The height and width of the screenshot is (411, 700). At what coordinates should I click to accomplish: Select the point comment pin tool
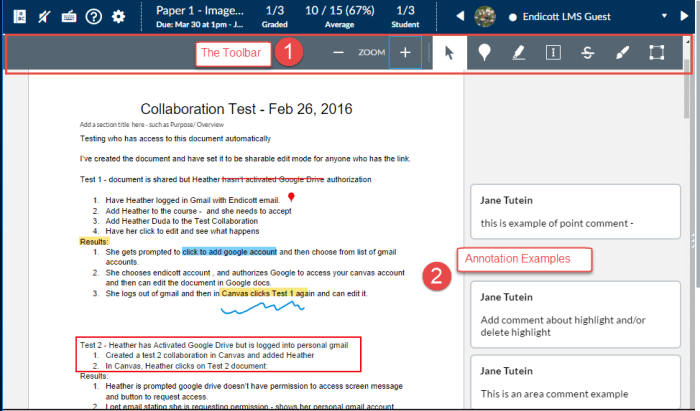click(x=484, y=53)
